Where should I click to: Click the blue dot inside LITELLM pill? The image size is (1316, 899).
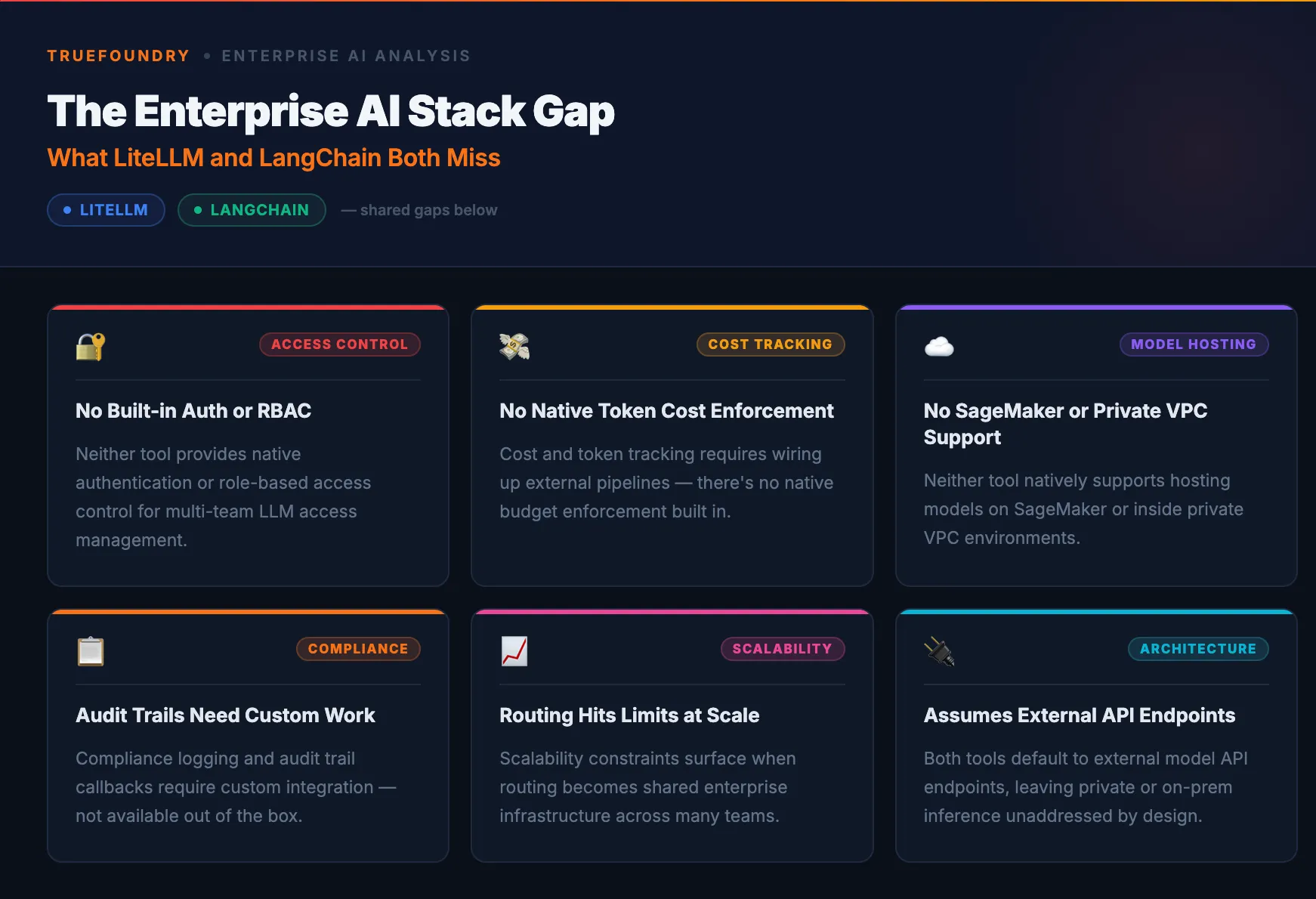point(67,210)
